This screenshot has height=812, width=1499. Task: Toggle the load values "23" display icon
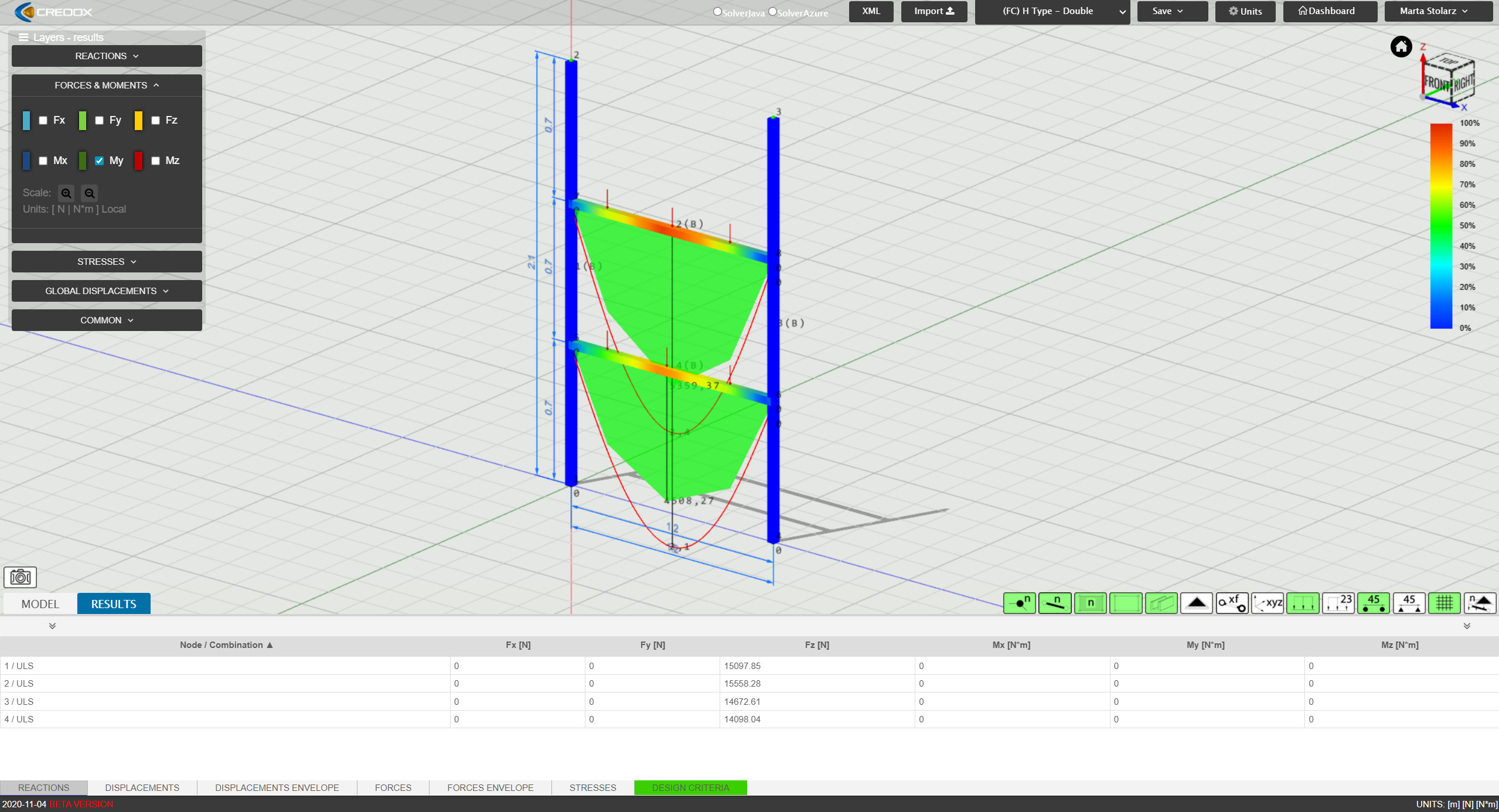[x=1339, y=603]
